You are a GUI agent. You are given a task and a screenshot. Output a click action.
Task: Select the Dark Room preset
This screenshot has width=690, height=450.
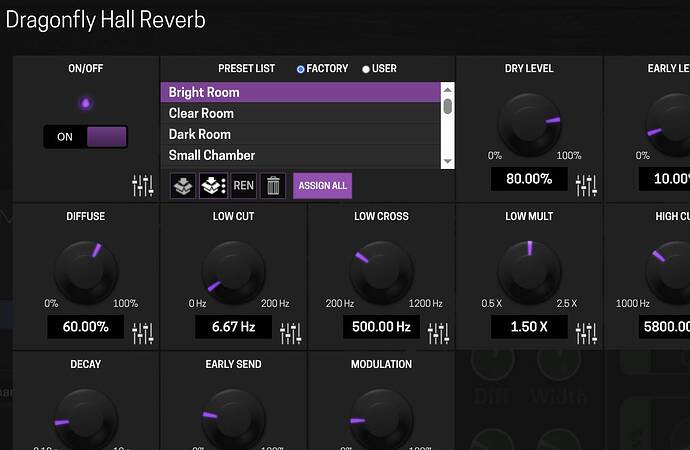click(x=301, y=134)
